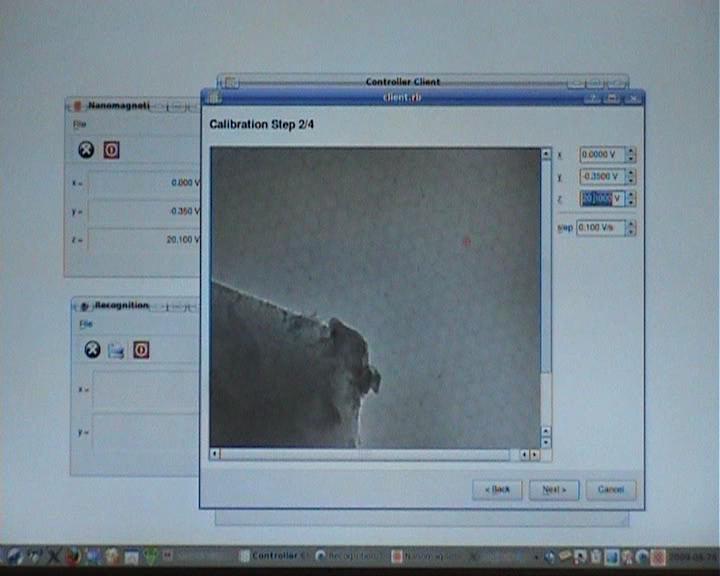Click the y voltage field showing -0.3500 V
720x576 pixels.
click(602, 176)
